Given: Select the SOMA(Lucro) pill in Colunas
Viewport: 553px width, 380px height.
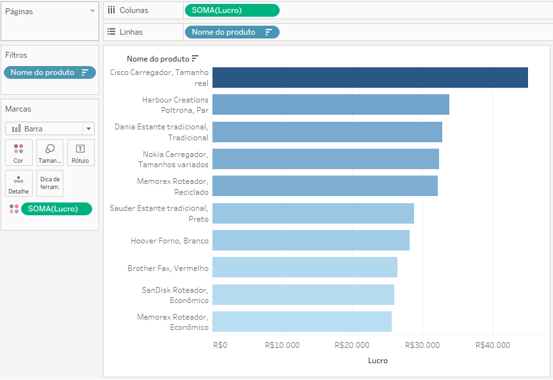Looking at the screenshot, I should tap(232, 10).
